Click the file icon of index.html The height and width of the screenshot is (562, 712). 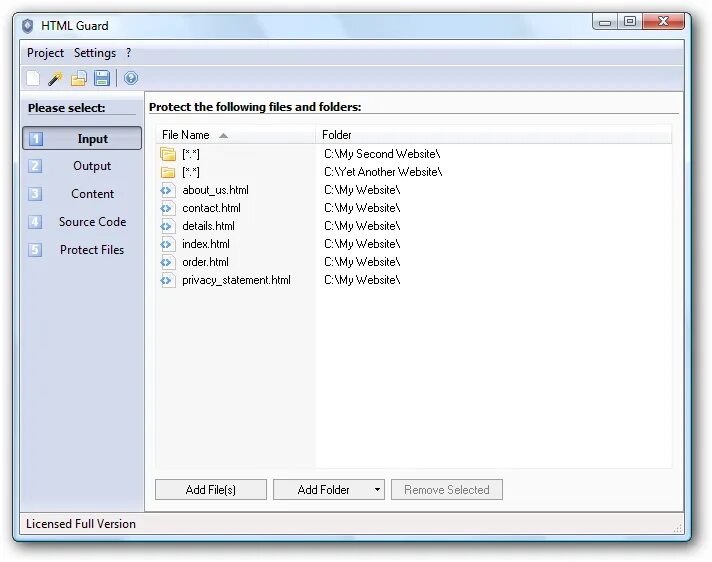coord(168,244)
